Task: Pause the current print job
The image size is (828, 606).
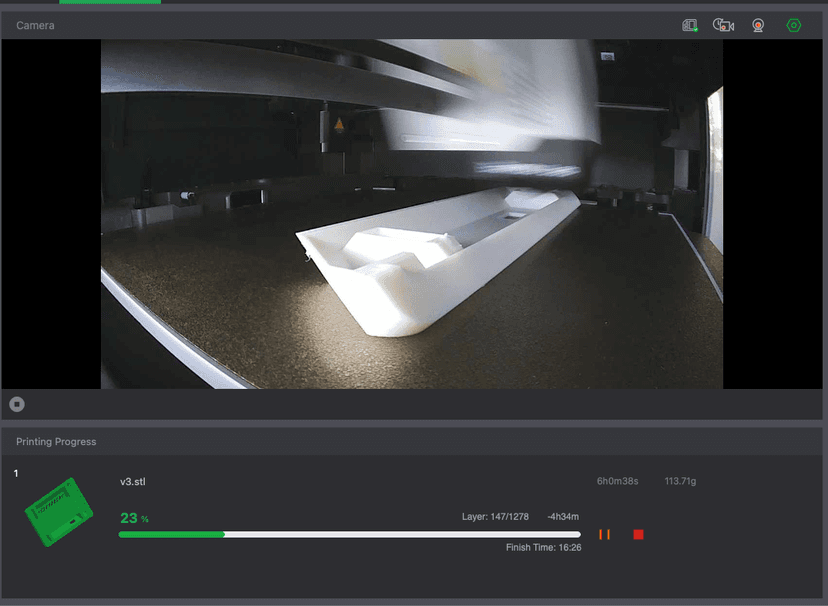Action: click(x=604, y=535)
